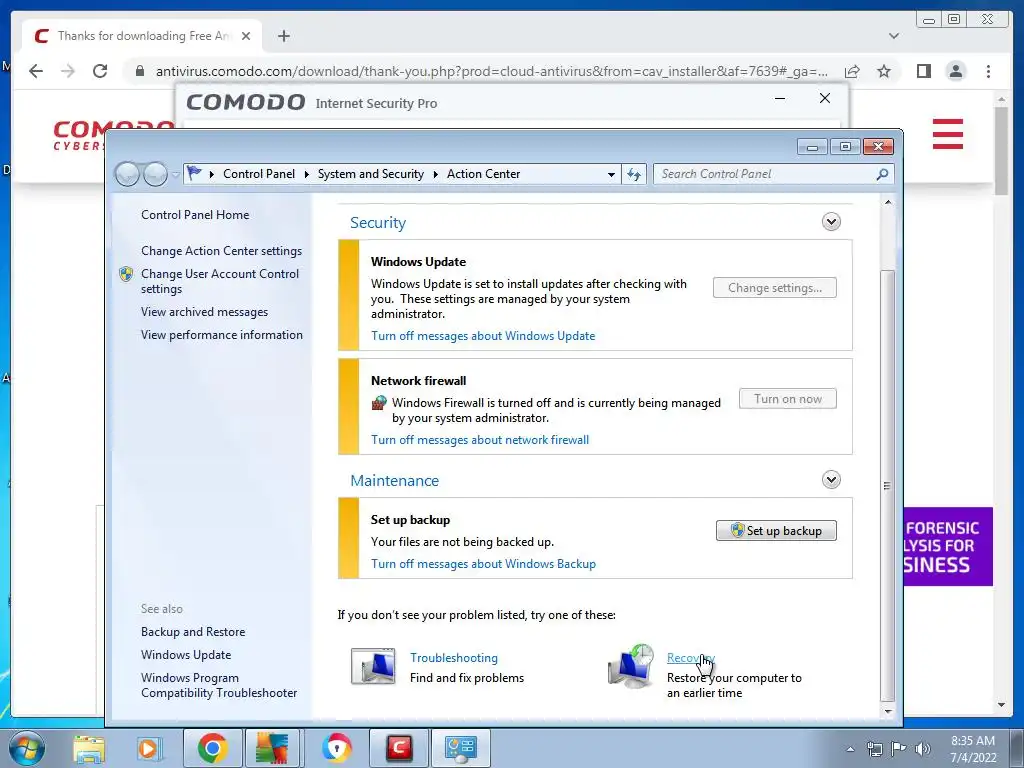Switch to Google Chrome in the taskbar
1024x768 pixels.
point(212,748)
